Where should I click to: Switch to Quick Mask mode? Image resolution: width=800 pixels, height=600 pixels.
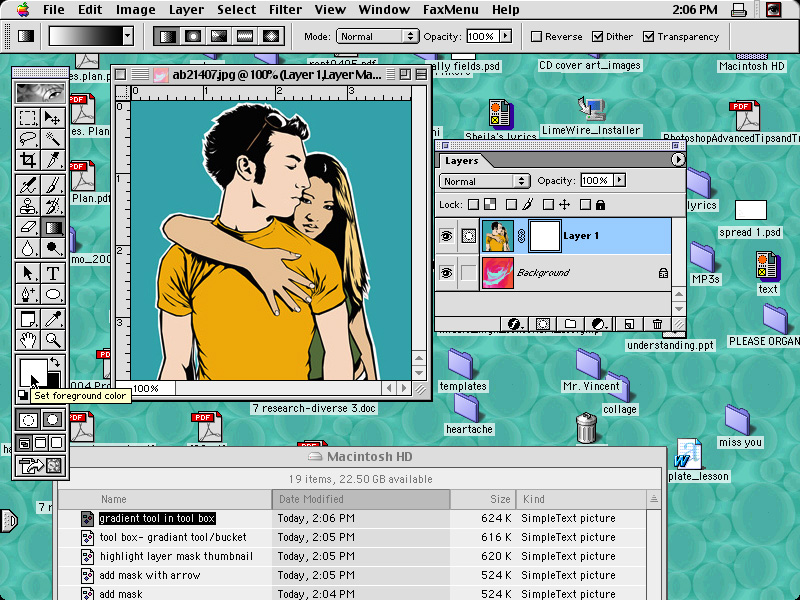pos(53,420)
